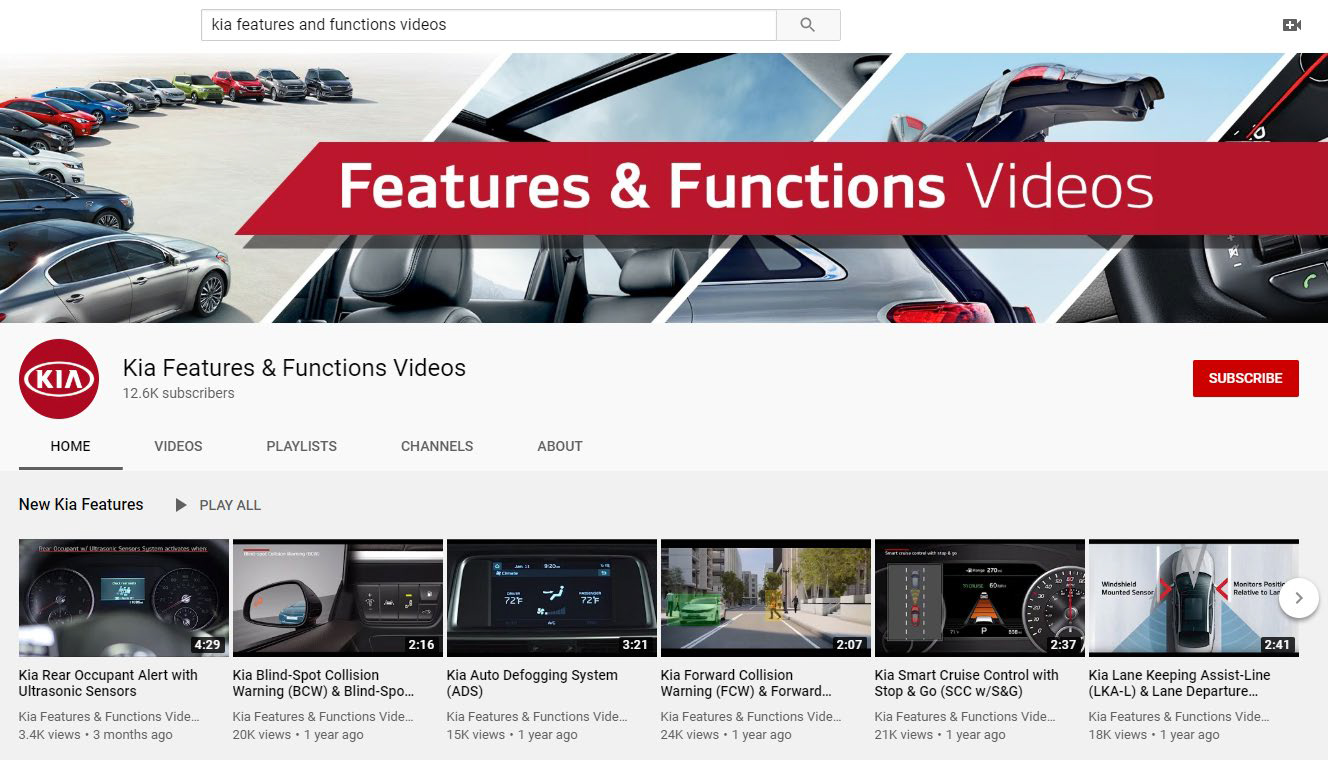Image resolution: width=1328 pixels, height=760 pixels.
Task: Click the 12.6K subscribers count
Action: tap(179, 393)
